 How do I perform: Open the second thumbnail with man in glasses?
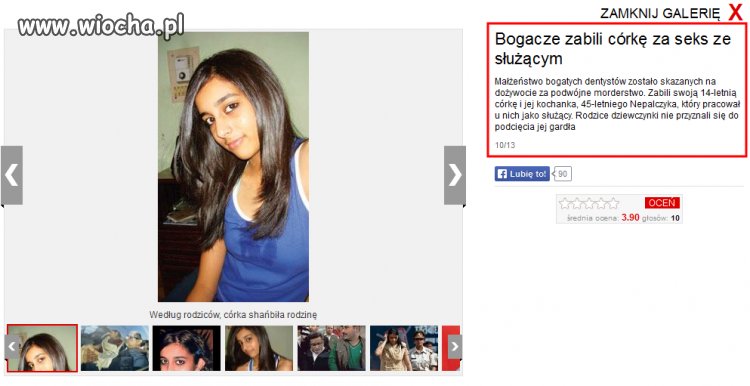[115, 348]
